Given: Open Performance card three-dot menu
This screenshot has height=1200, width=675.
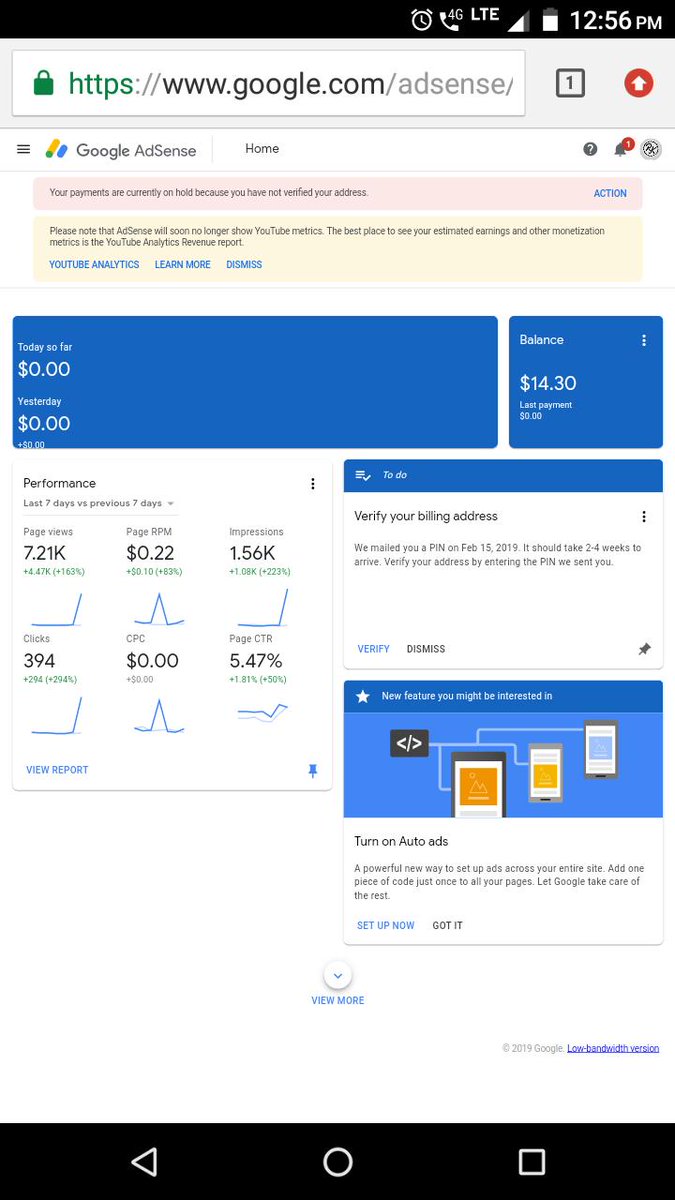Looking at the screenshot, I should click(313, 484).
